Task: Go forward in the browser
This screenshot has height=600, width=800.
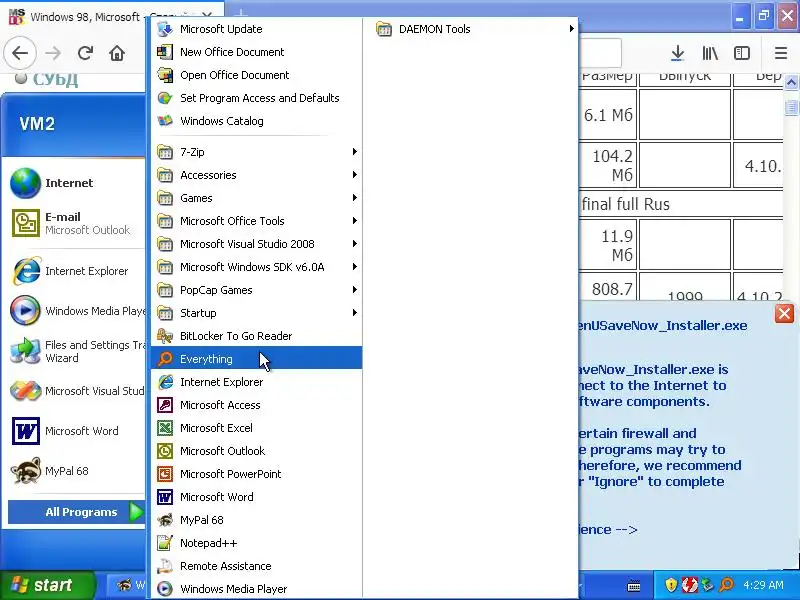Action: (x=53, y=53)
